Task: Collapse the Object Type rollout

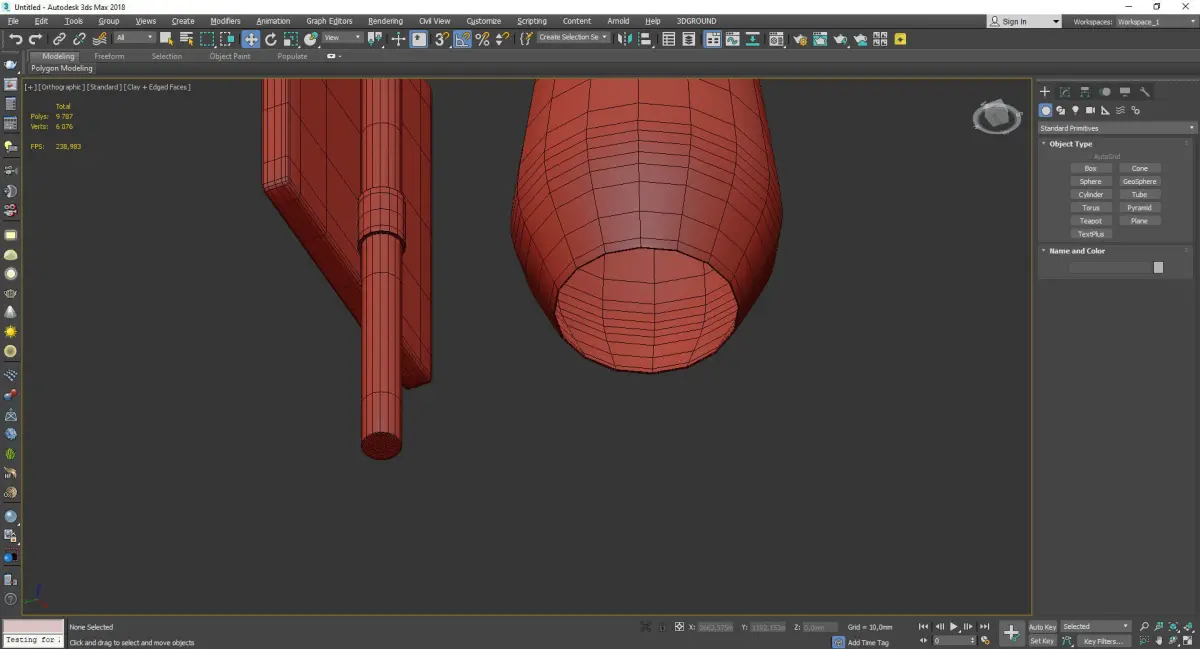Action: (1070, 144)
